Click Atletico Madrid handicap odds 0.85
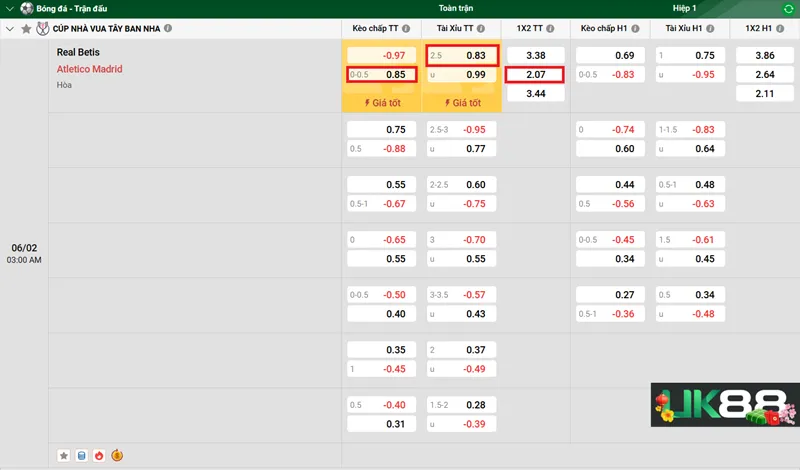This screenshot has width=800, height=470. [381, 74]
